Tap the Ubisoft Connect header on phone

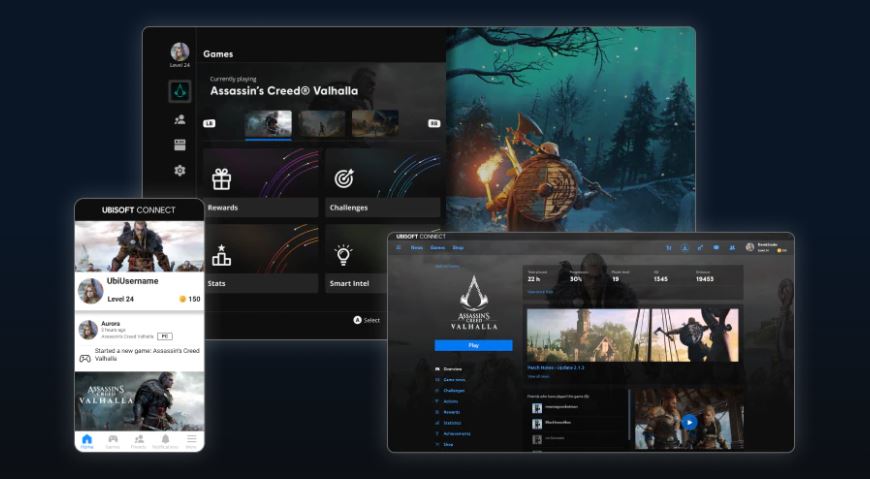pos(139,210)
